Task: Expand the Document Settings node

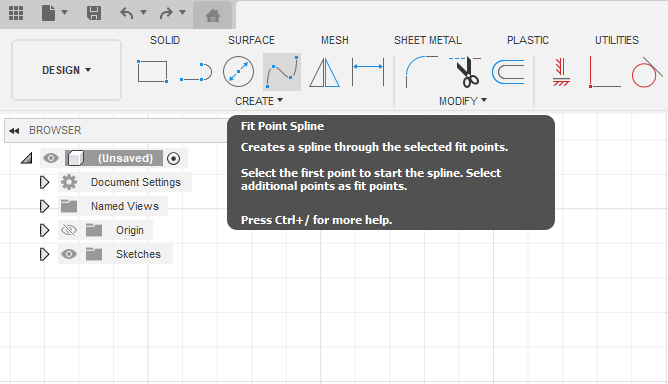Action: (44, 182)
